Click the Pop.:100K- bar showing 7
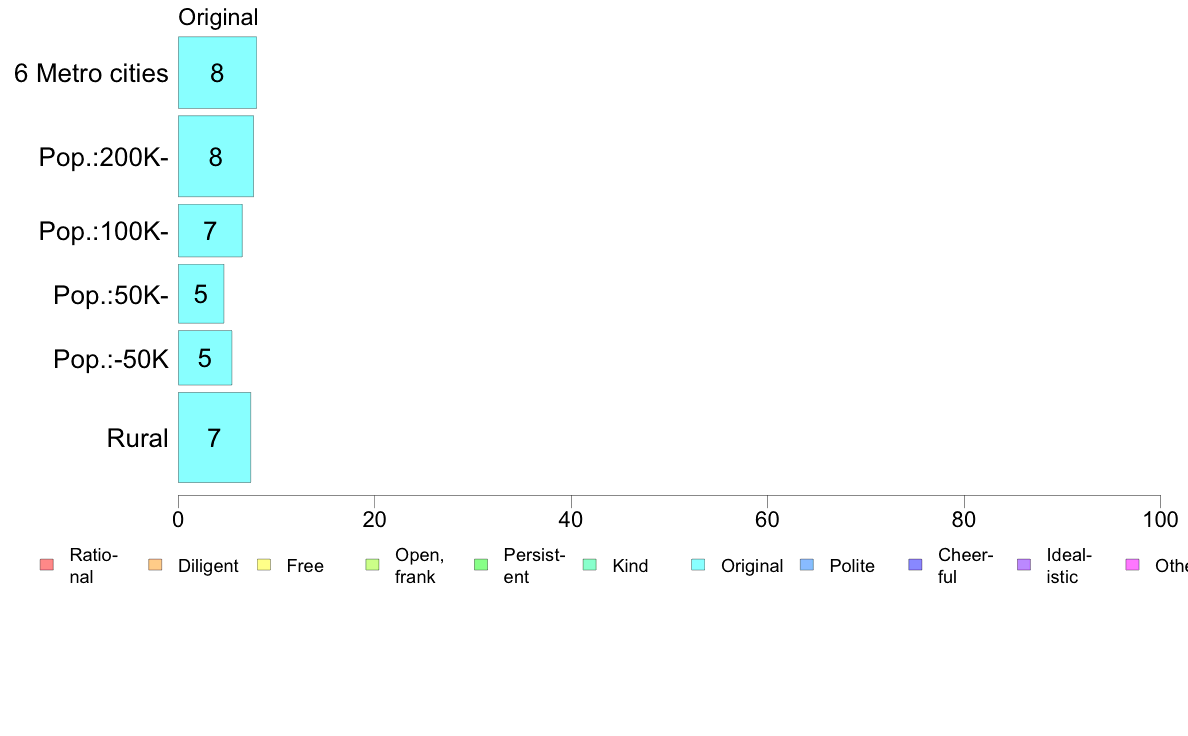 (210, 231)
